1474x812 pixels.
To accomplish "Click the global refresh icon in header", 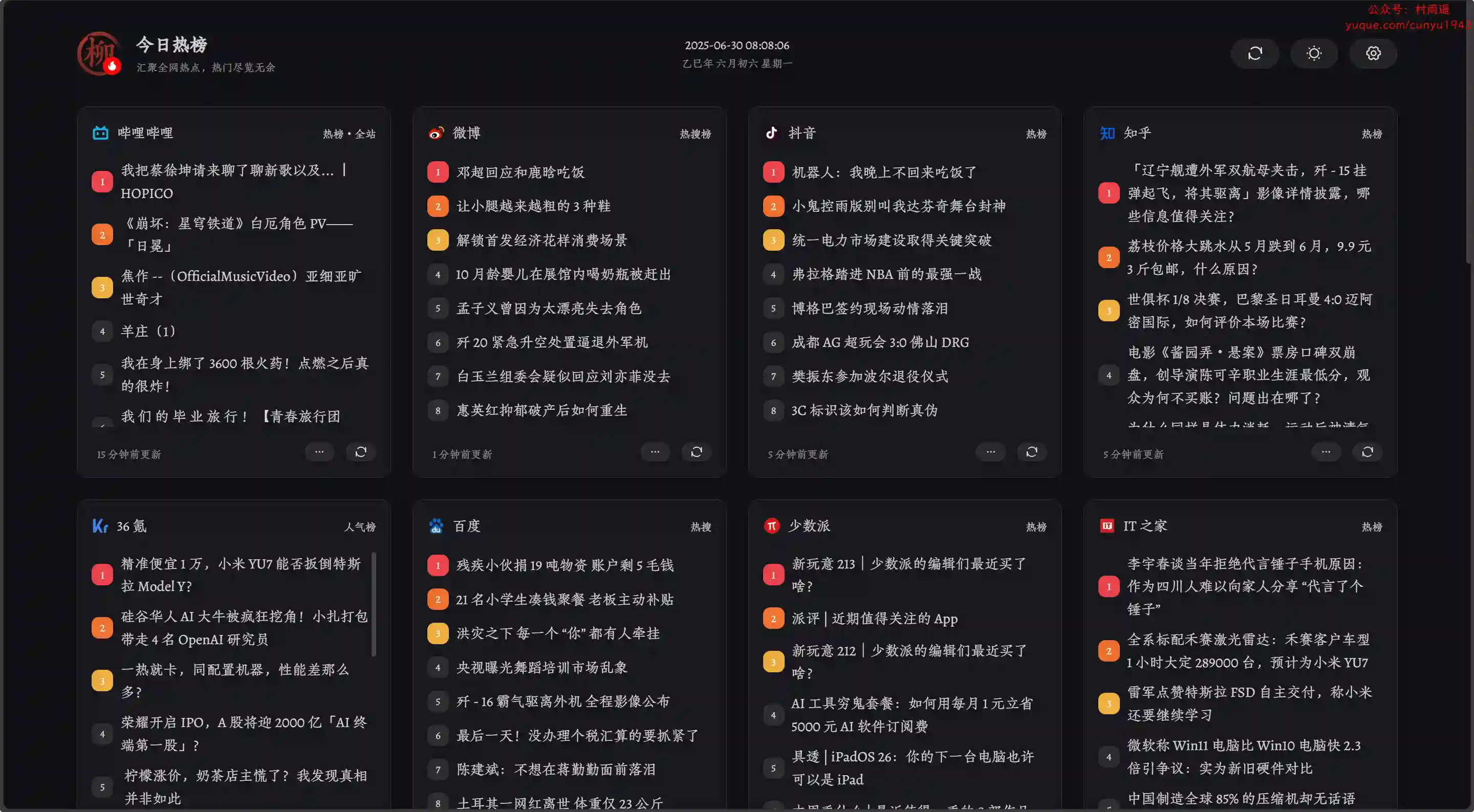I will tap(1254, 54).
